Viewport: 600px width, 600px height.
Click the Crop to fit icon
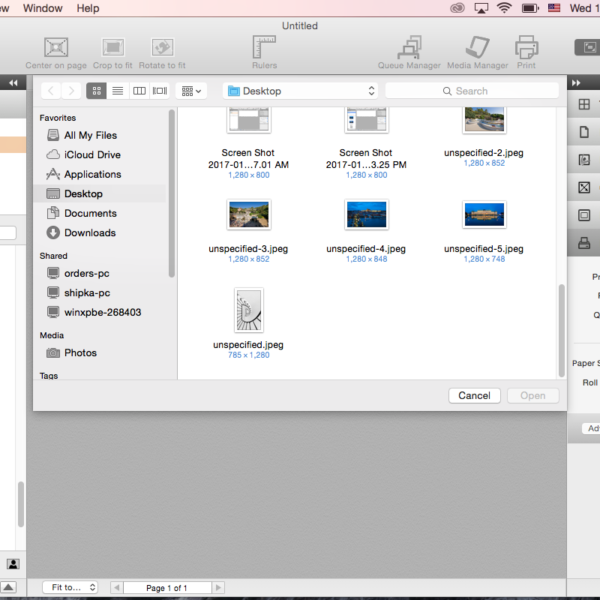pyautogui.click(x=113, y=48)
